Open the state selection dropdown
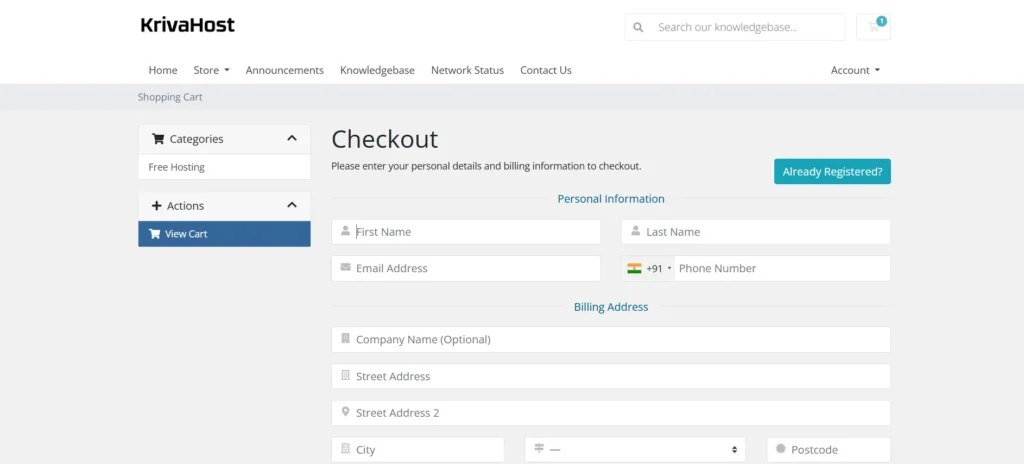 point(635,450)
